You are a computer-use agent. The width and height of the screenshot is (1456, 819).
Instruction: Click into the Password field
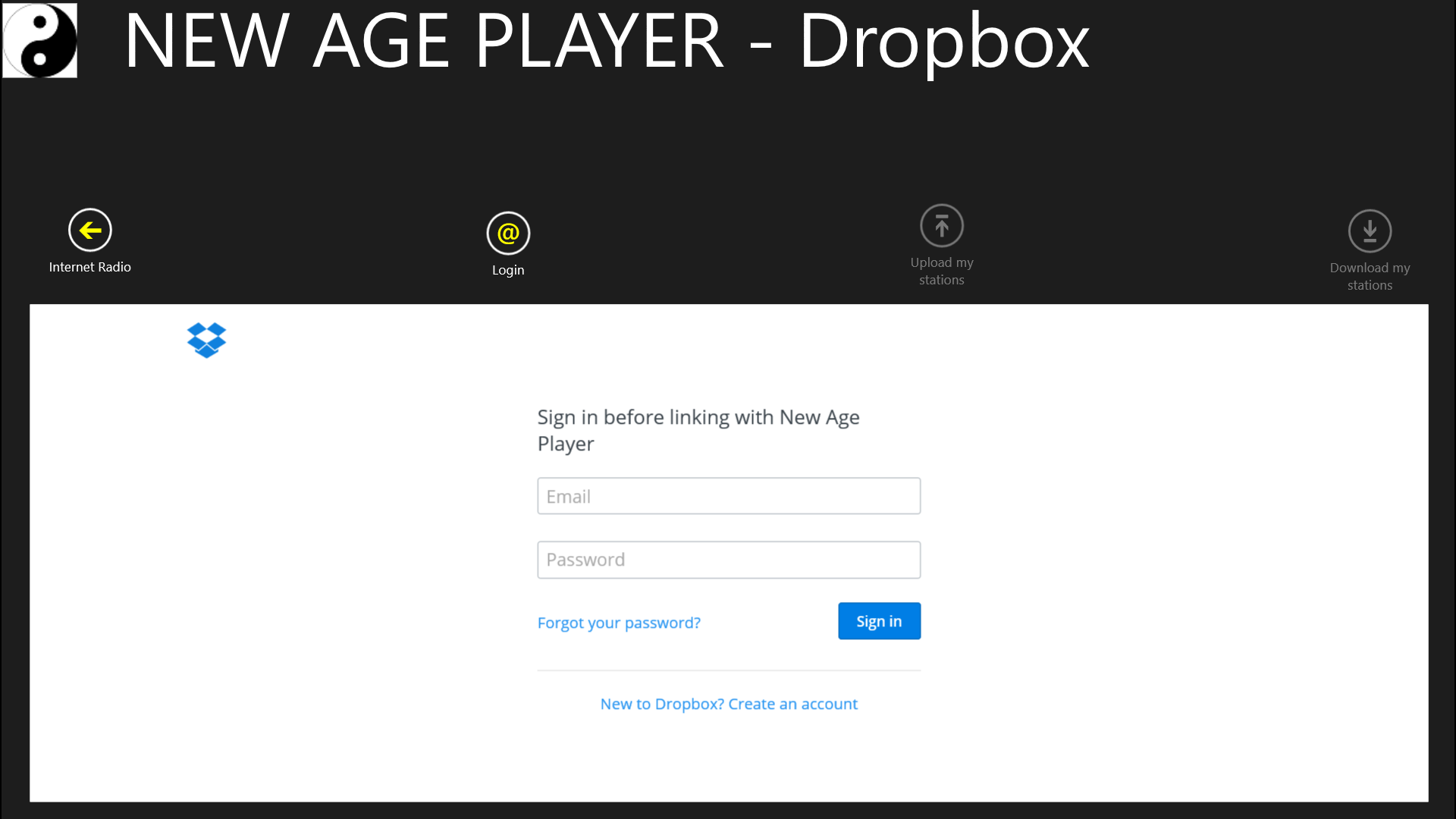[x=729, y=560]
